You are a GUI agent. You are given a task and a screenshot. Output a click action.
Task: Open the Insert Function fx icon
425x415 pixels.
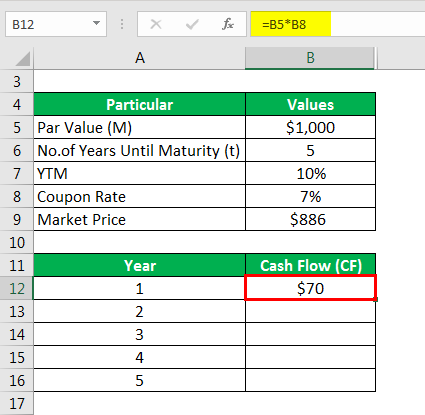[228, 24]
